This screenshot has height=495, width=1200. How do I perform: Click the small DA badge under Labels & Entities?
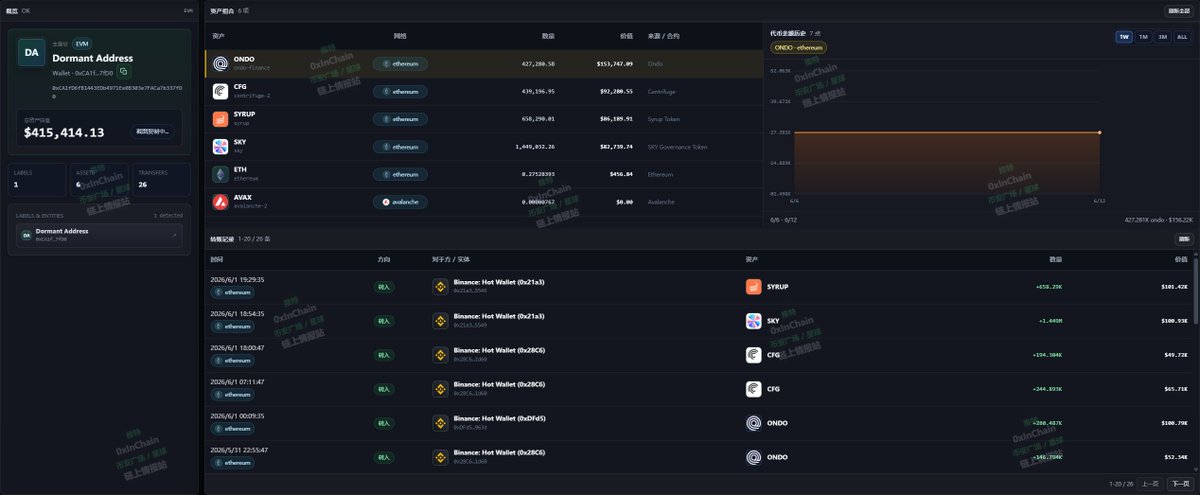click(26, 235)
